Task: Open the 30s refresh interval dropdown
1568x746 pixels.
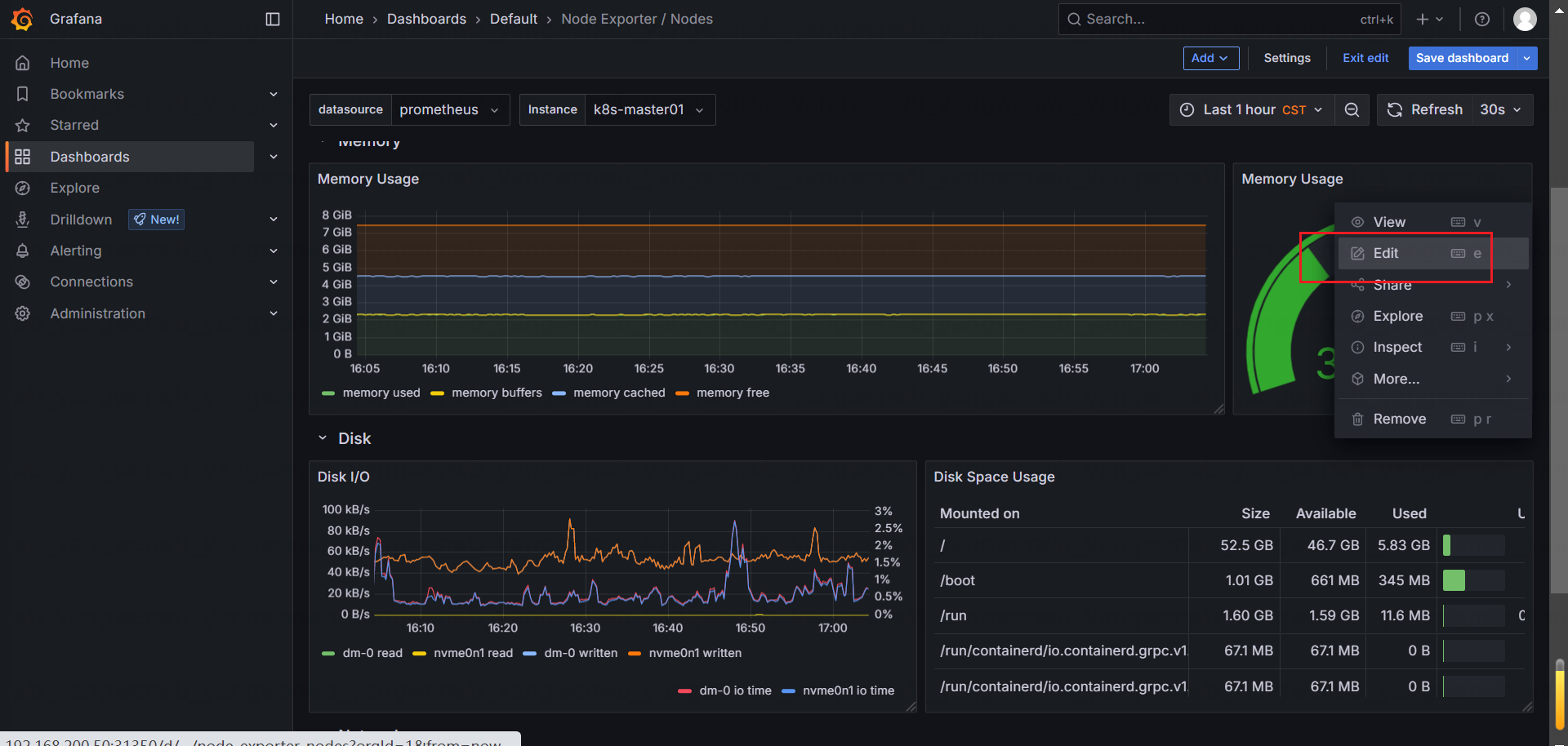Action: click(x=1500, y=109)
